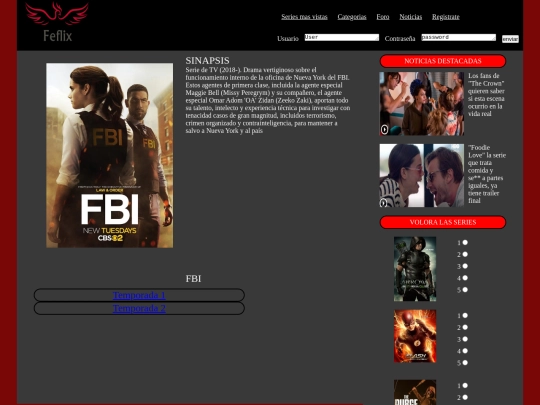Open Series mas vistas menu
540x405 pixels.
coord(304,17)
